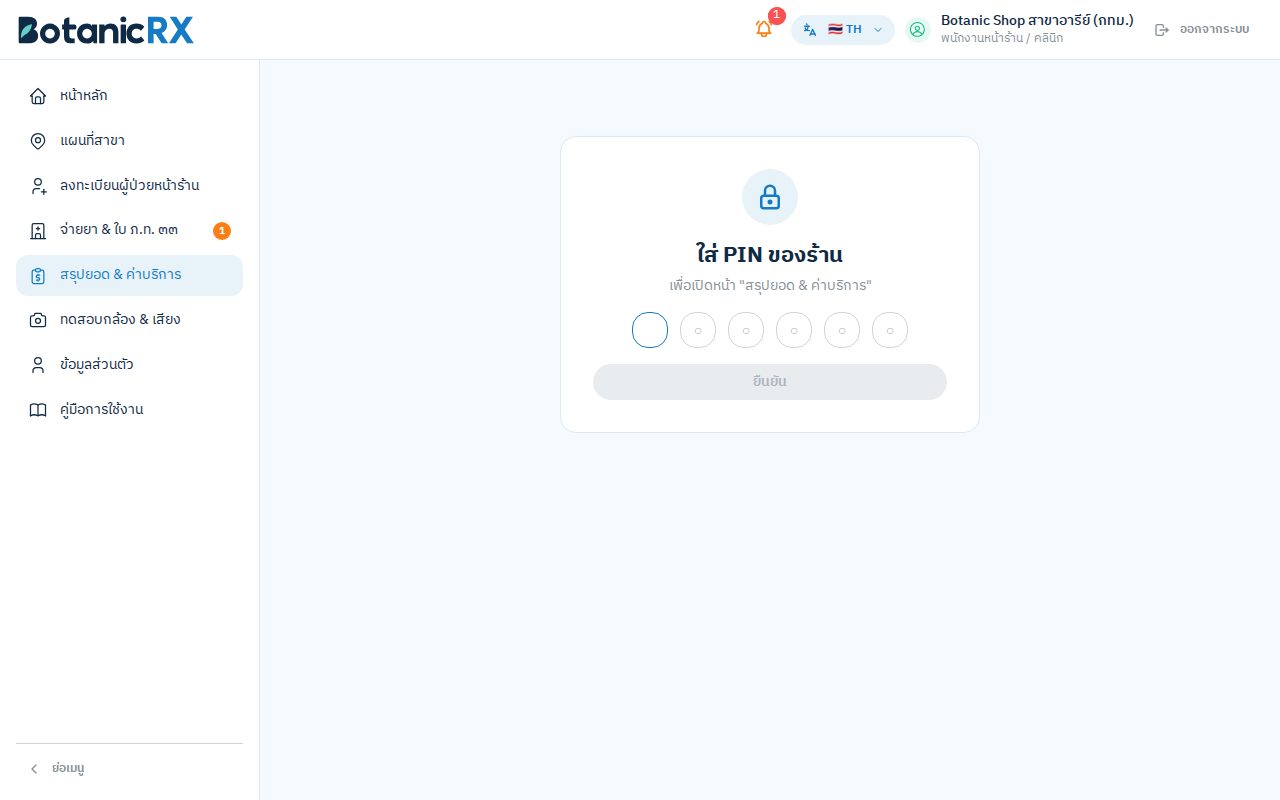Select สรุปยอด & ค่าบริการ in the sidebar

[129, 275]
